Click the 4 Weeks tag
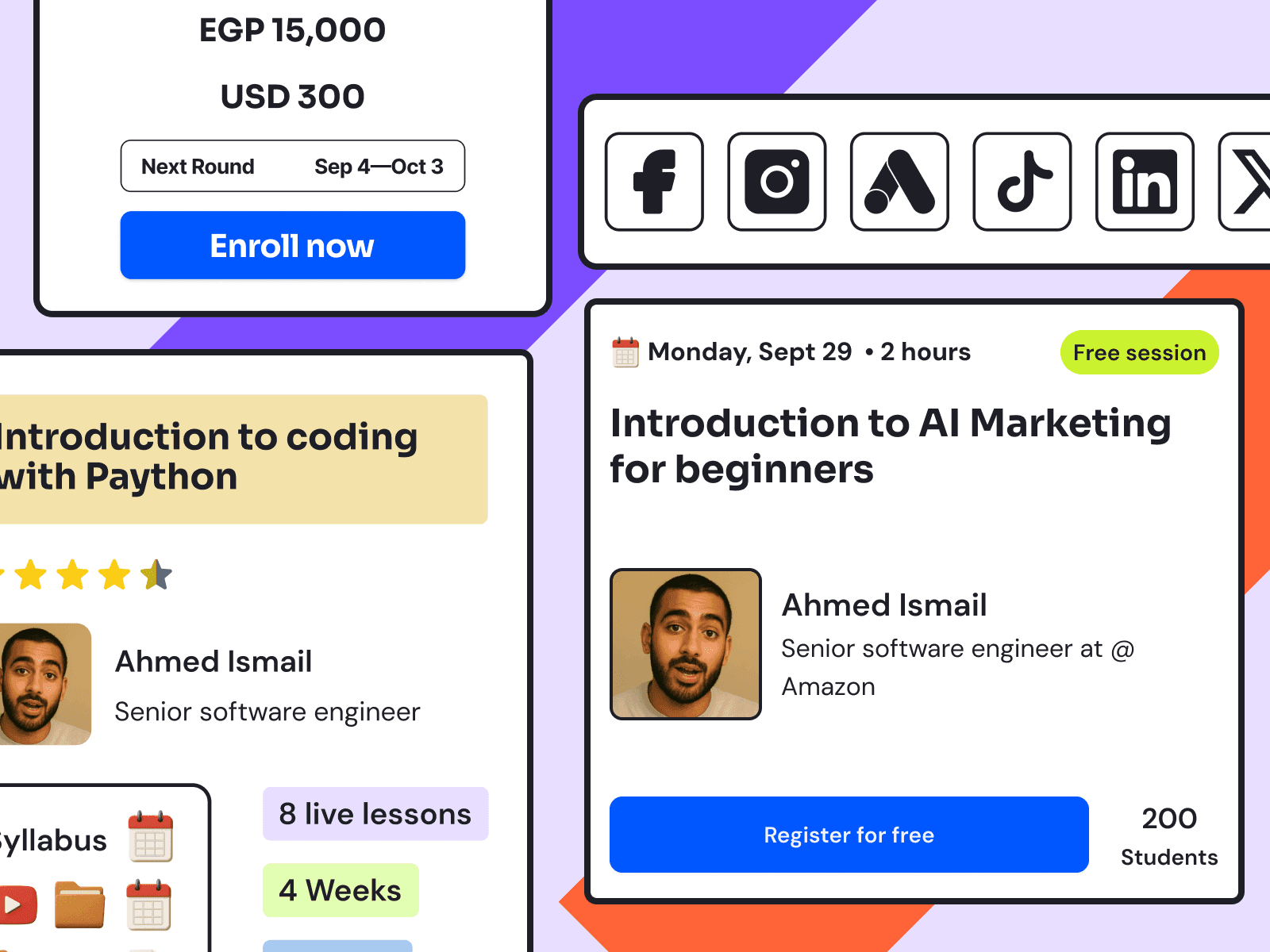The width and height of the screenshot is (1270, 952). (341, 890)
